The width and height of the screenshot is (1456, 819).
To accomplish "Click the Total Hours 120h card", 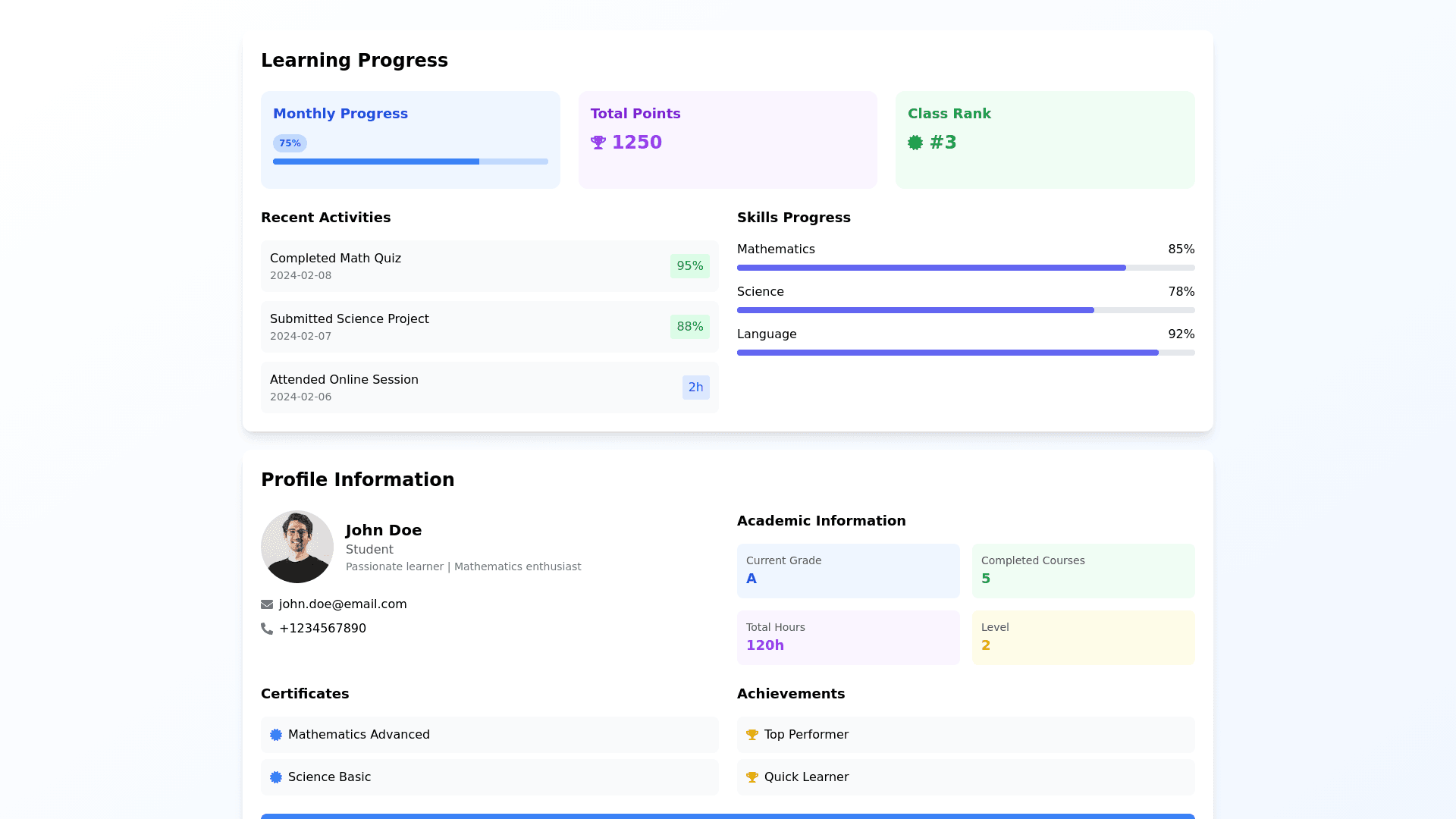I will 848,637.
